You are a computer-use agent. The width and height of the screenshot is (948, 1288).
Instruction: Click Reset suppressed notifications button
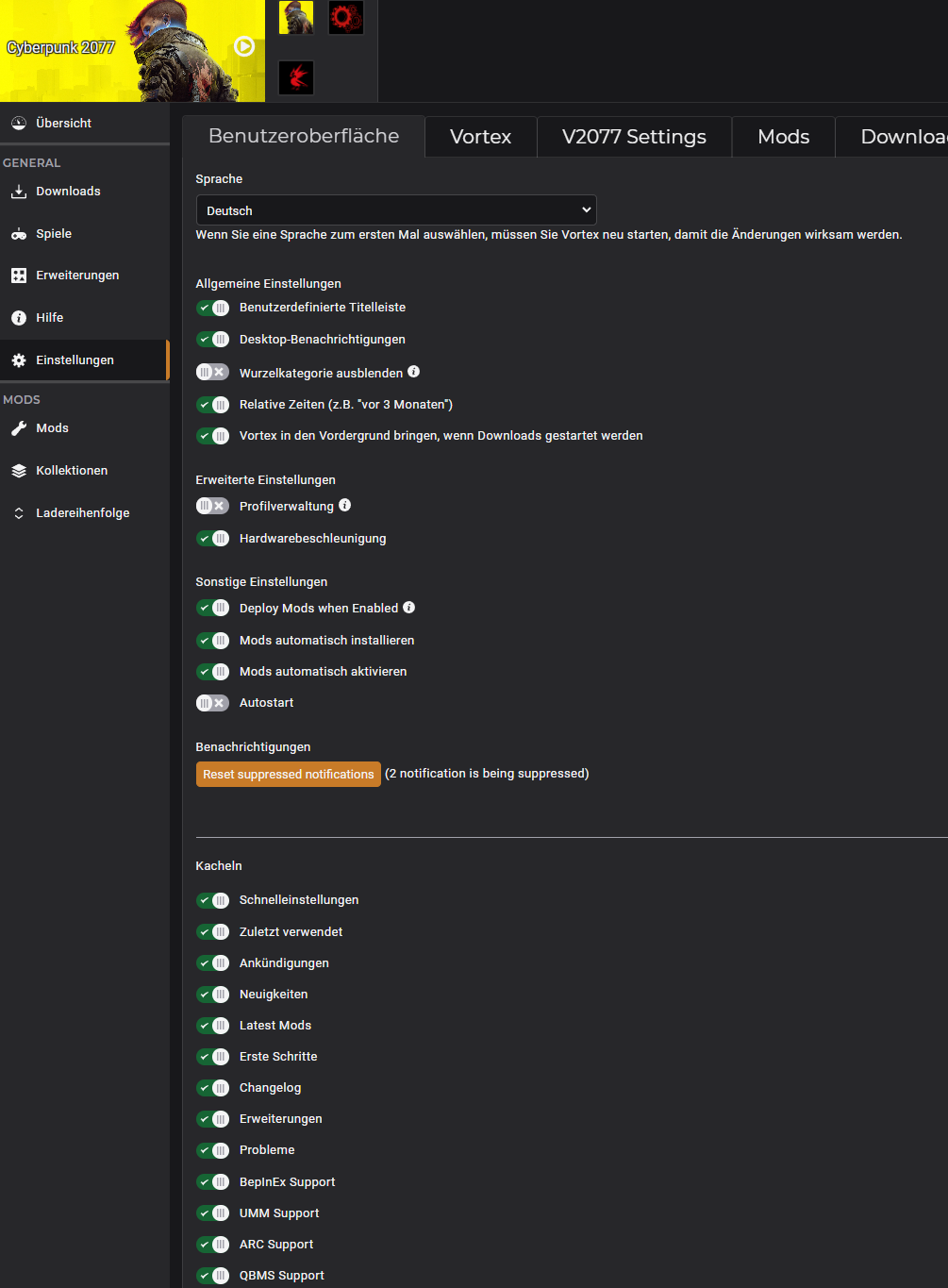coord(289,774)
